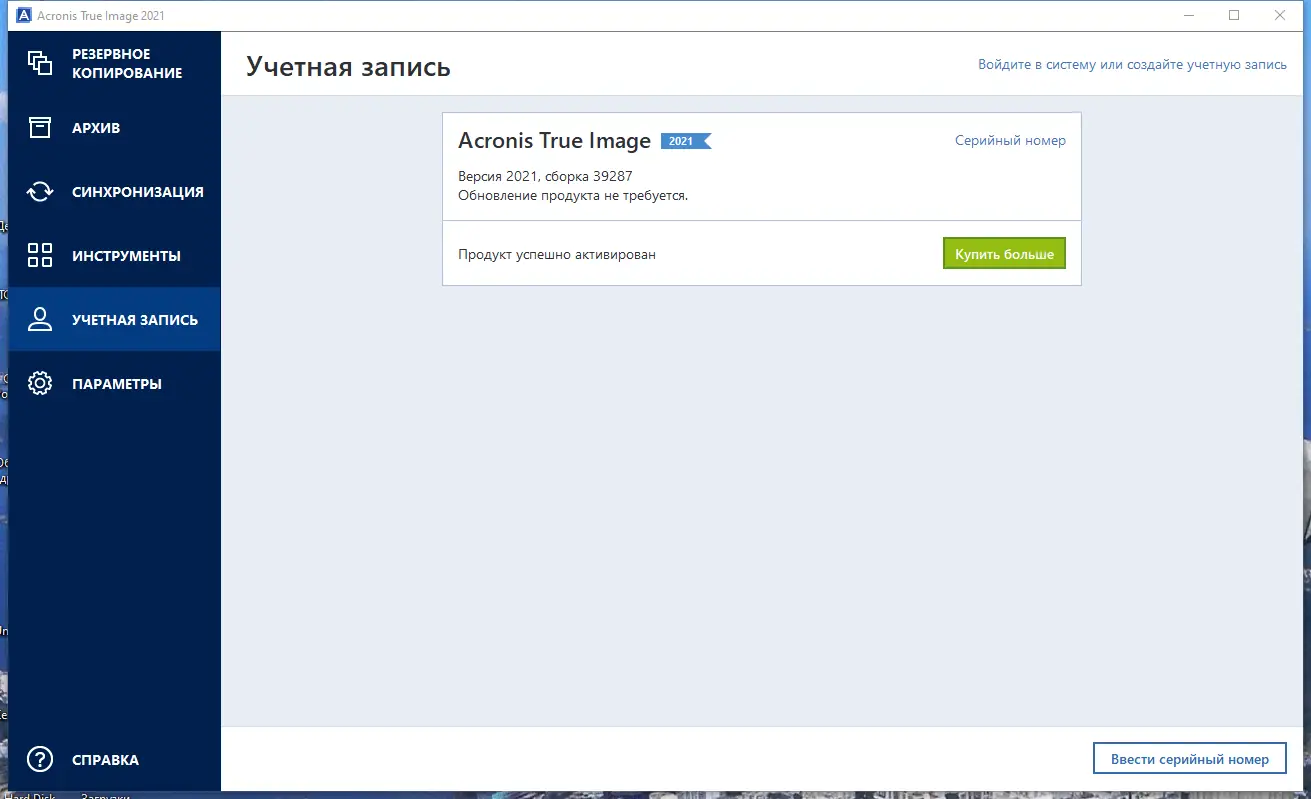Click the backup (Резервное копирование) sidebar icon
The image size is (1311, 799).
click(40, 63)
